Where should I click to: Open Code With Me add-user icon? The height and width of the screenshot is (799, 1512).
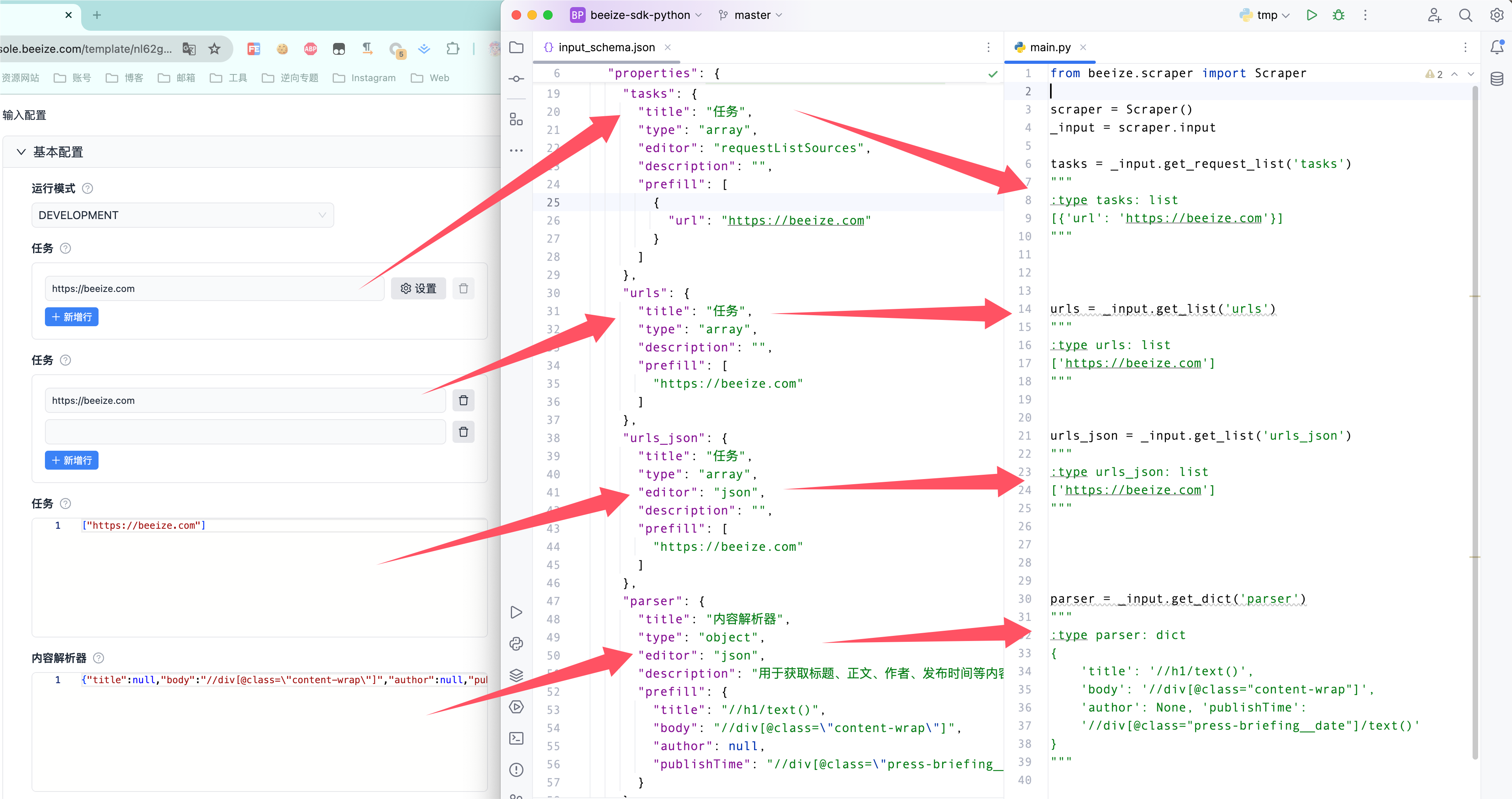pos(1434,15)
